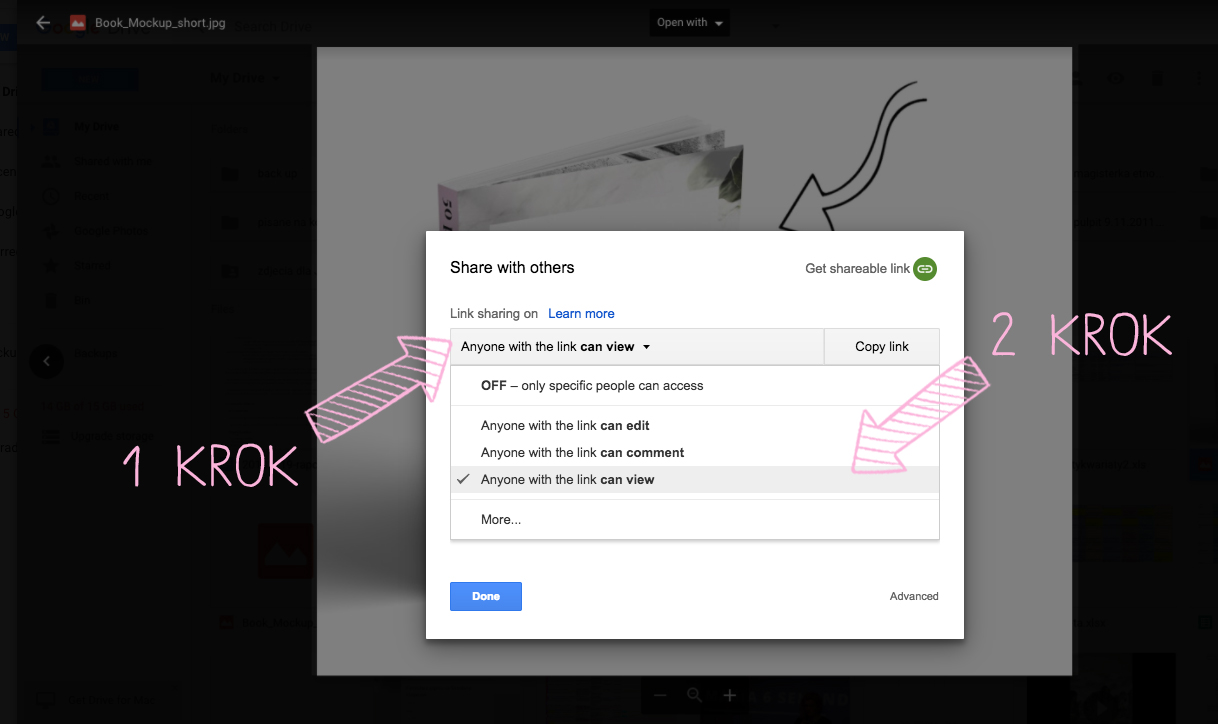1218x724 pixels.
Task: Open the 'Anyone with the link' permission dropdown
Action: 555,347
